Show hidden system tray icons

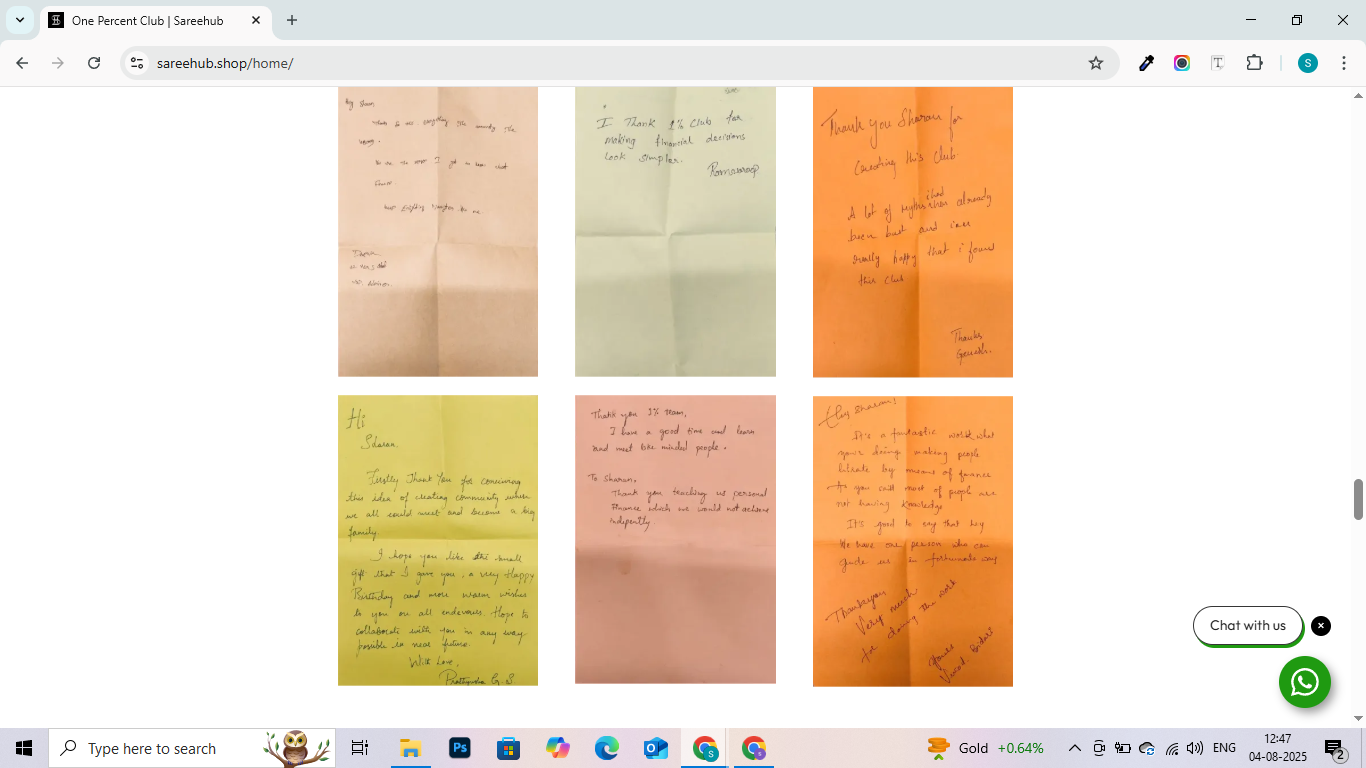tap(1074, 748)
